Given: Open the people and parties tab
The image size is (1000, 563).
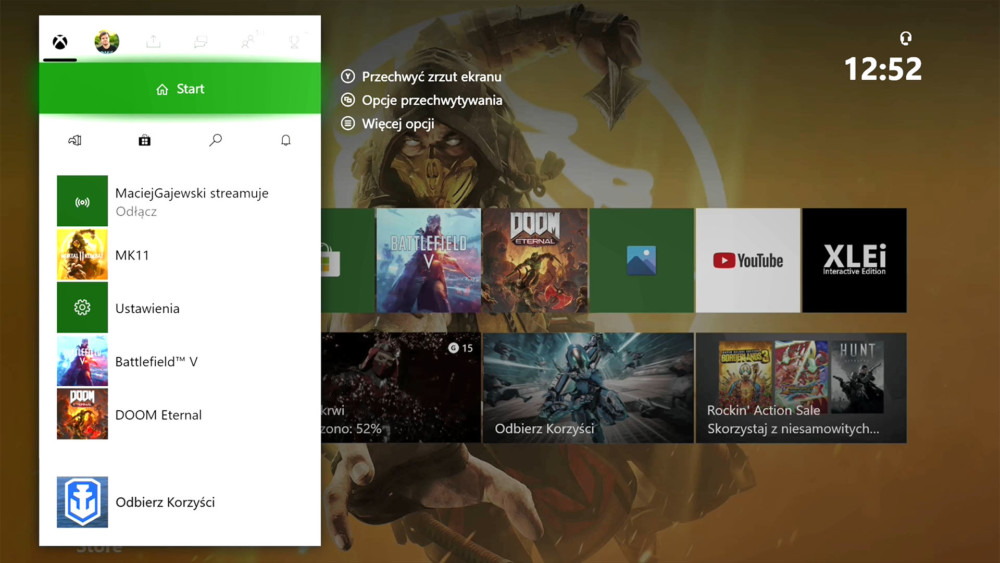Looking at the screenshot, I should 247,42.
